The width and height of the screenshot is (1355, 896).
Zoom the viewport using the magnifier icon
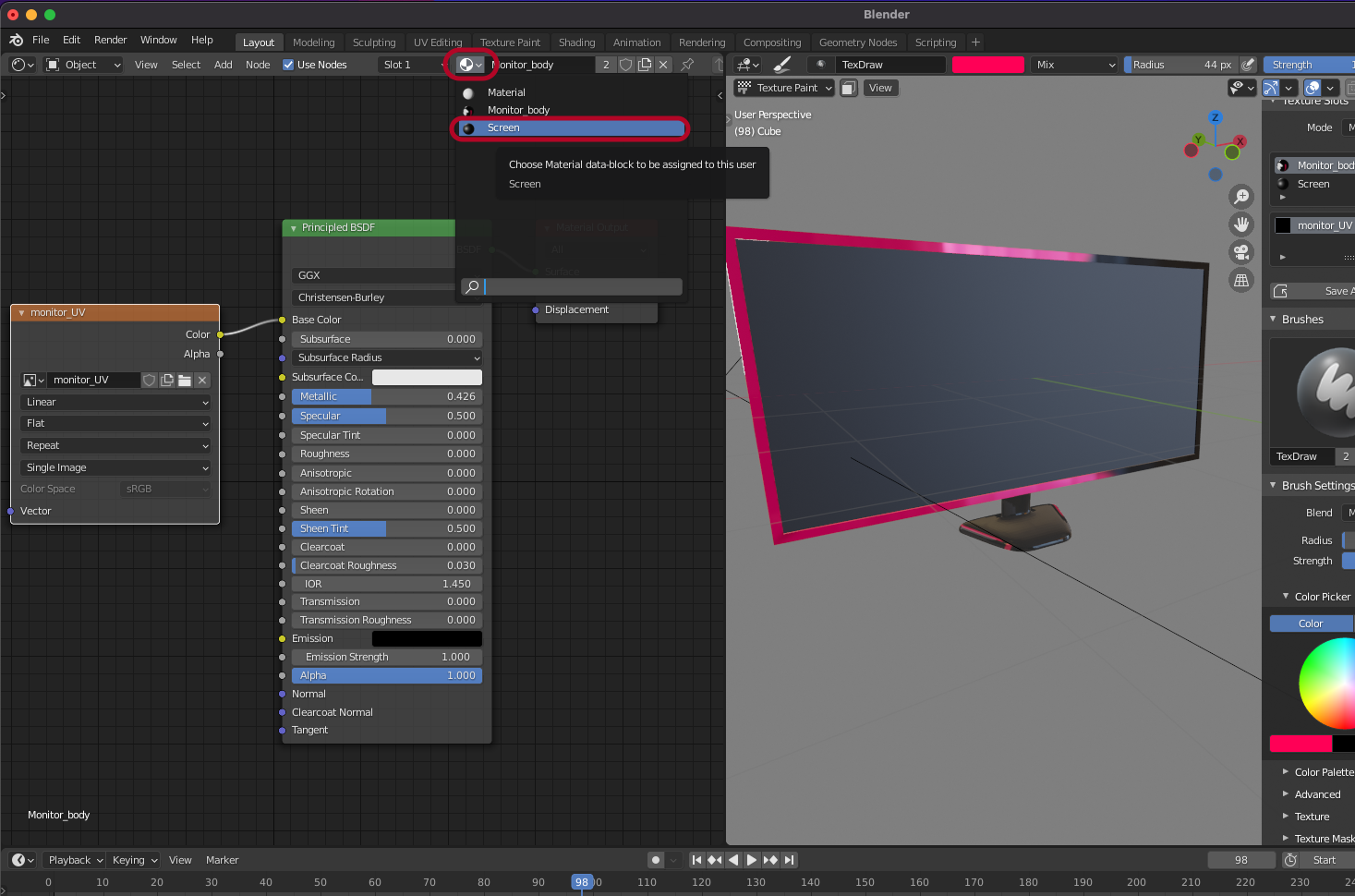tap(1242, 197)
